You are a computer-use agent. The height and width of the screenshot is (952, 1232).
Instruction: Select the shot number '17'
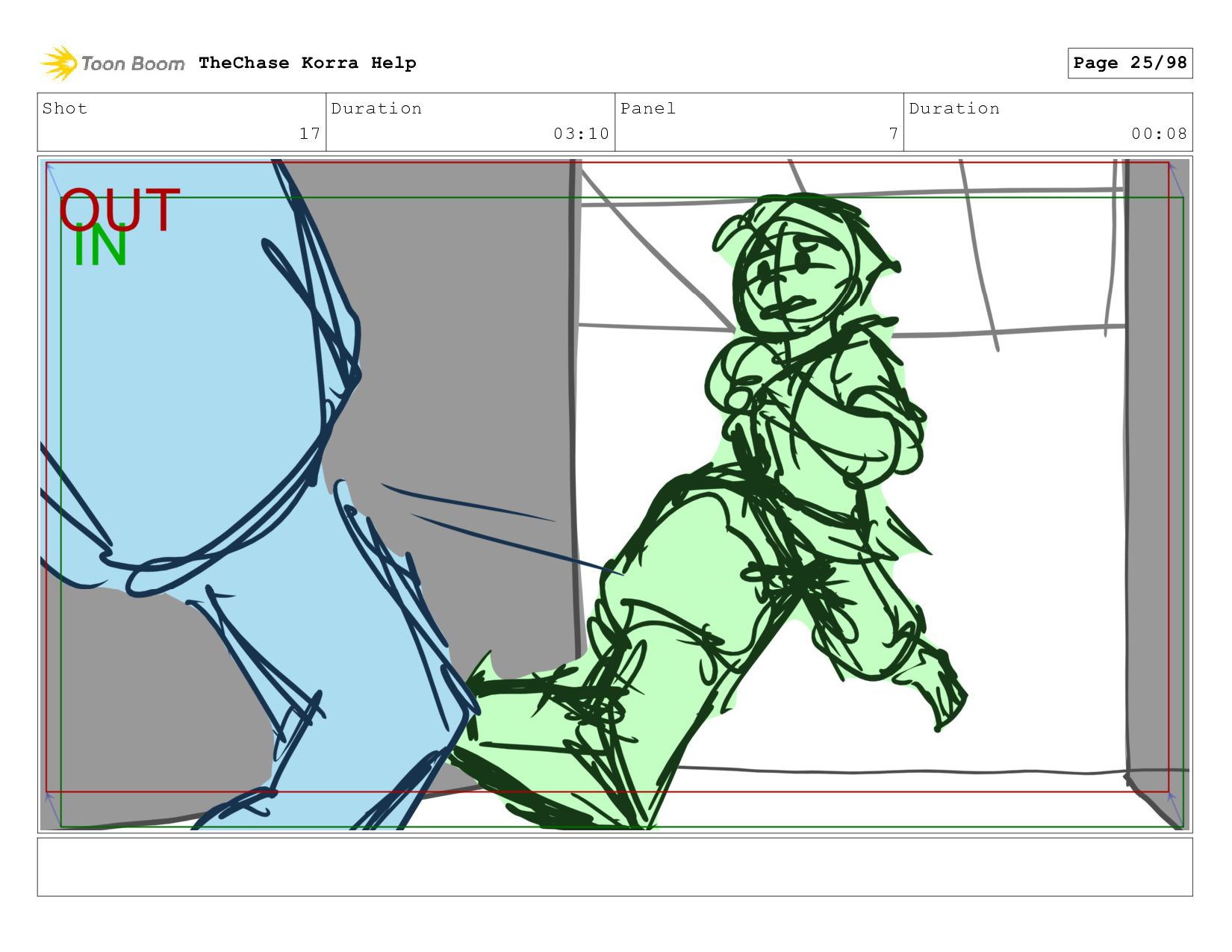(x=310, y=134)
